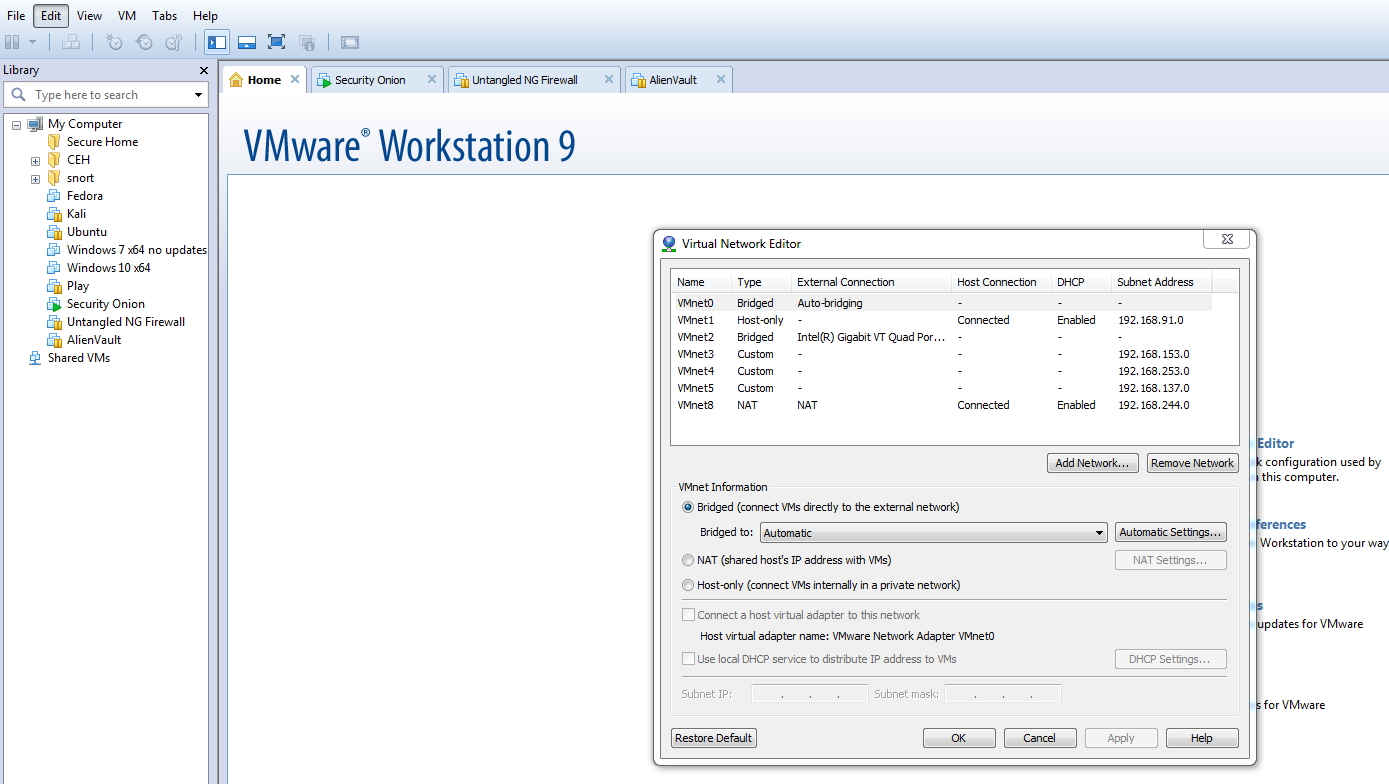Select the VMnet1 Host-only row
1389x784 pixels.
943,320
